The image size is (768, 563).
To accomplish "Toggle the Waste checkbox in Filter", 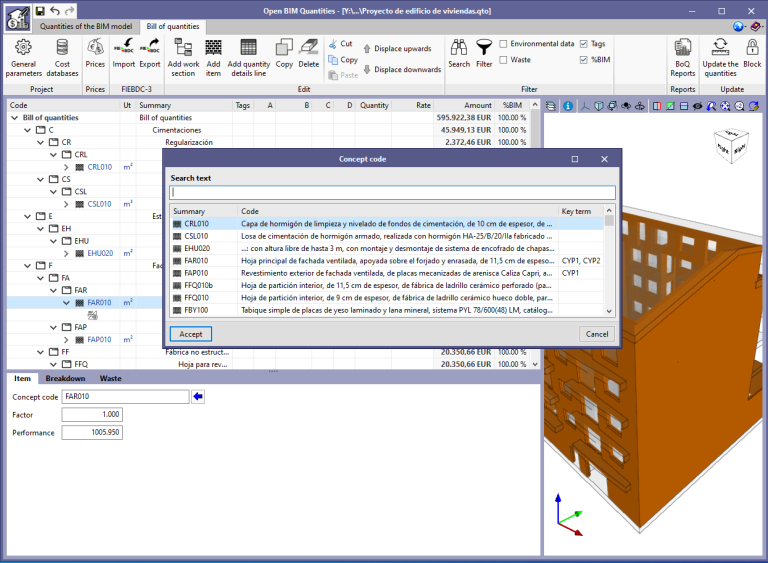I will 503,60.
